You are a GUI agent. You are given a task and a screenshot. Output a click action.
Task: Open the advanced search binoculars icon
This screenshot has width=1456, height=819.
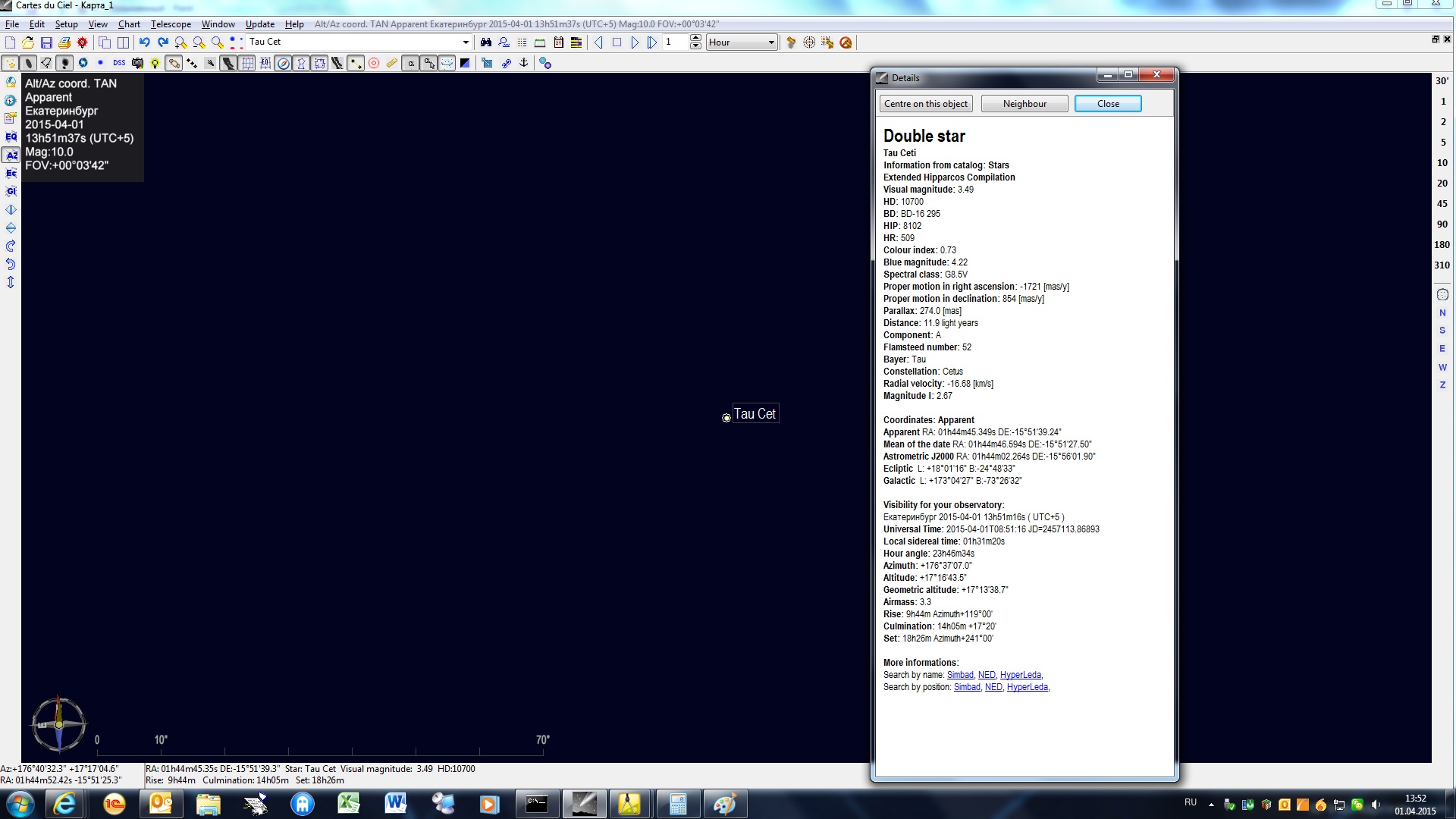coord(486,42)
